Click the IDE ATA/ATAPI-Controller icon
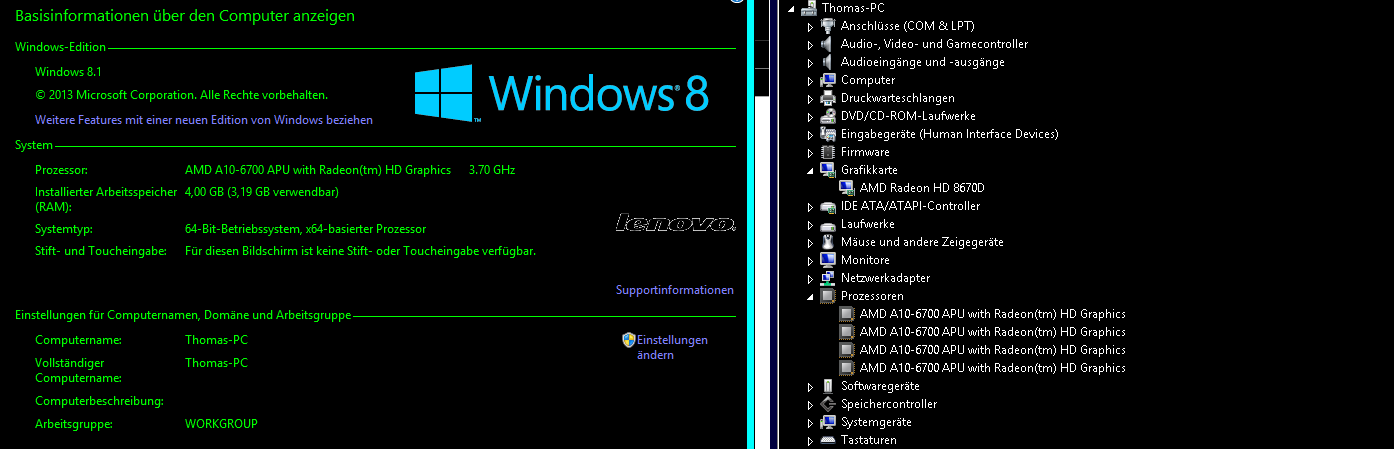Image resolution: width=1394 pixels, height=449 pixels. [827, 206]
